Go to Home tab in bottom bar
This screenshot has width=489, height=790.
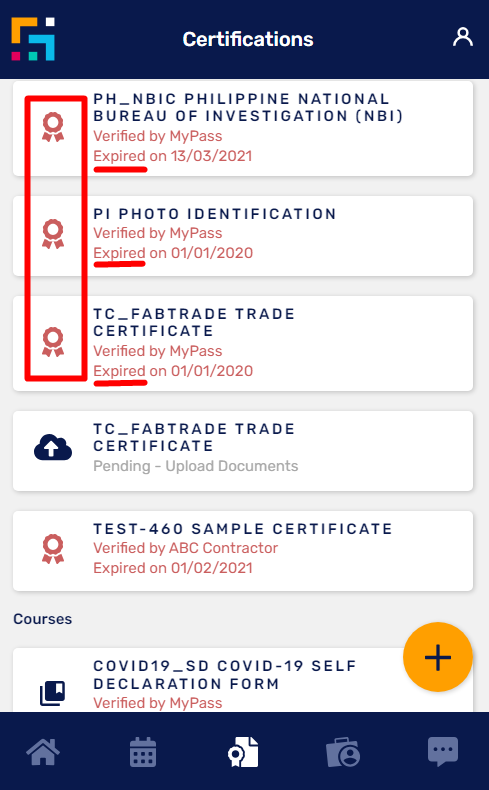[x=43, y=752]
